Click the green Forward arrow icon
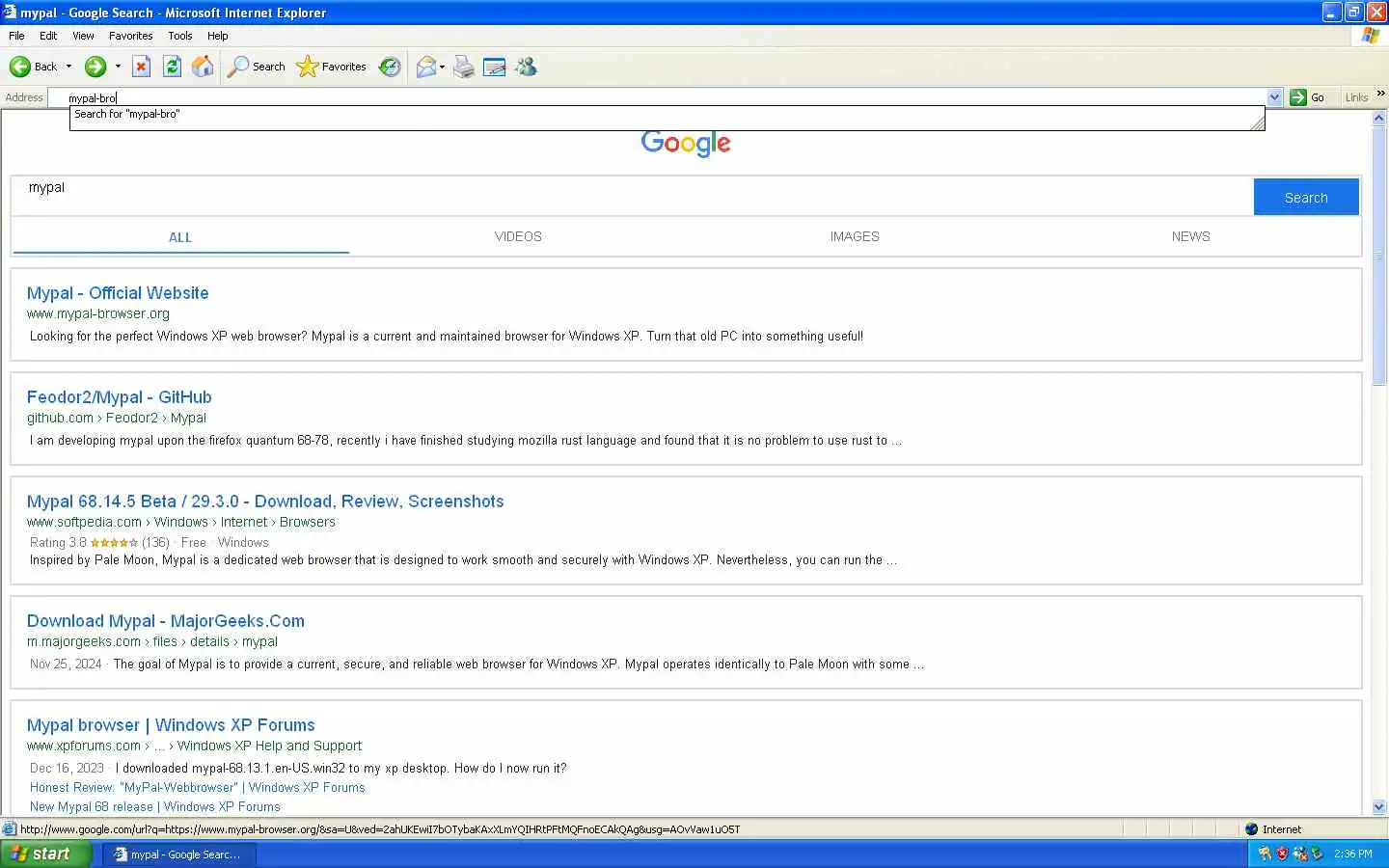The image size is (1389, 868). tap(95, 67)
